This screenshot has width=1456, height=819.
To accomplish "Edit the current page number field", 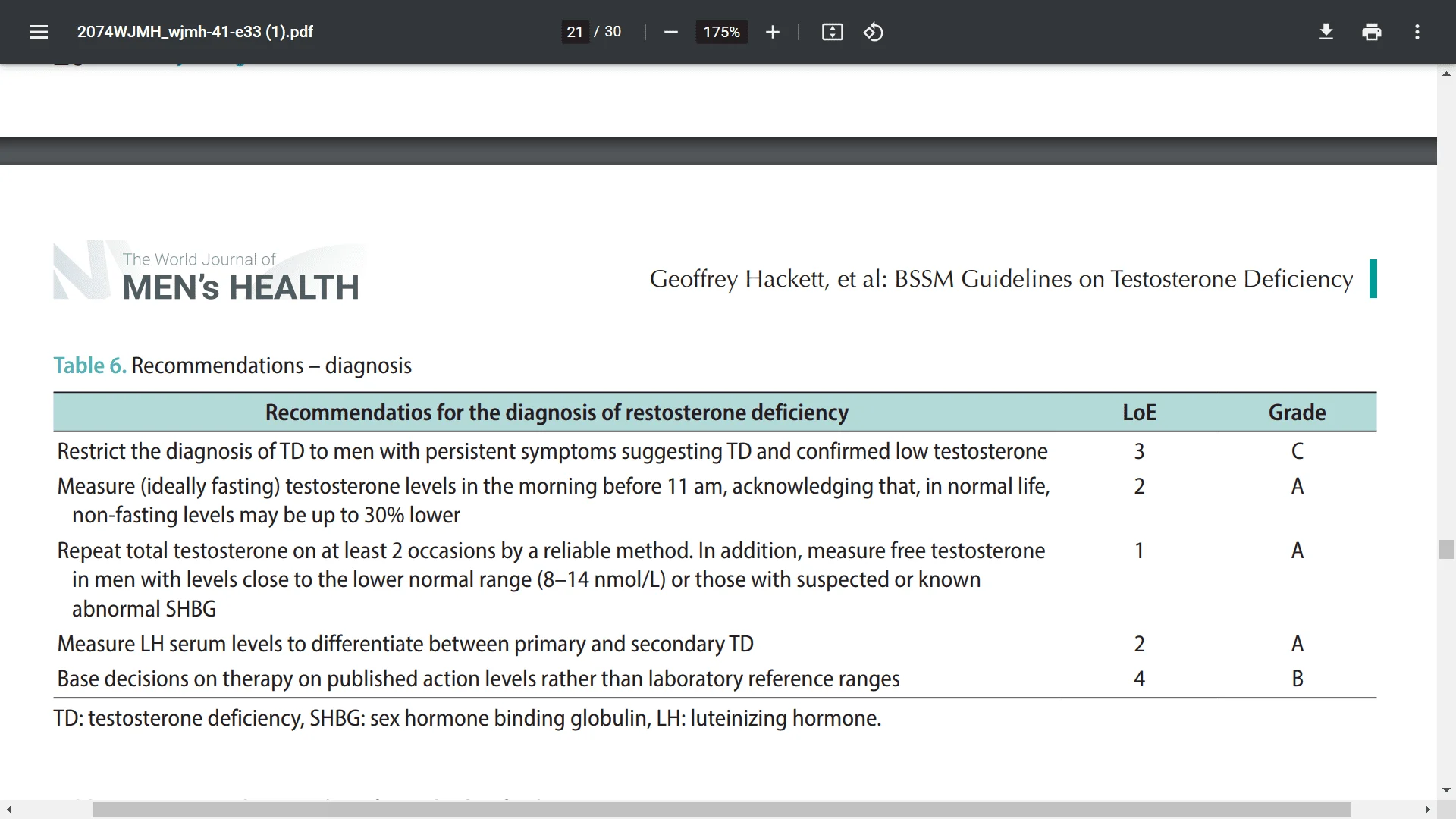I will 575,32.
